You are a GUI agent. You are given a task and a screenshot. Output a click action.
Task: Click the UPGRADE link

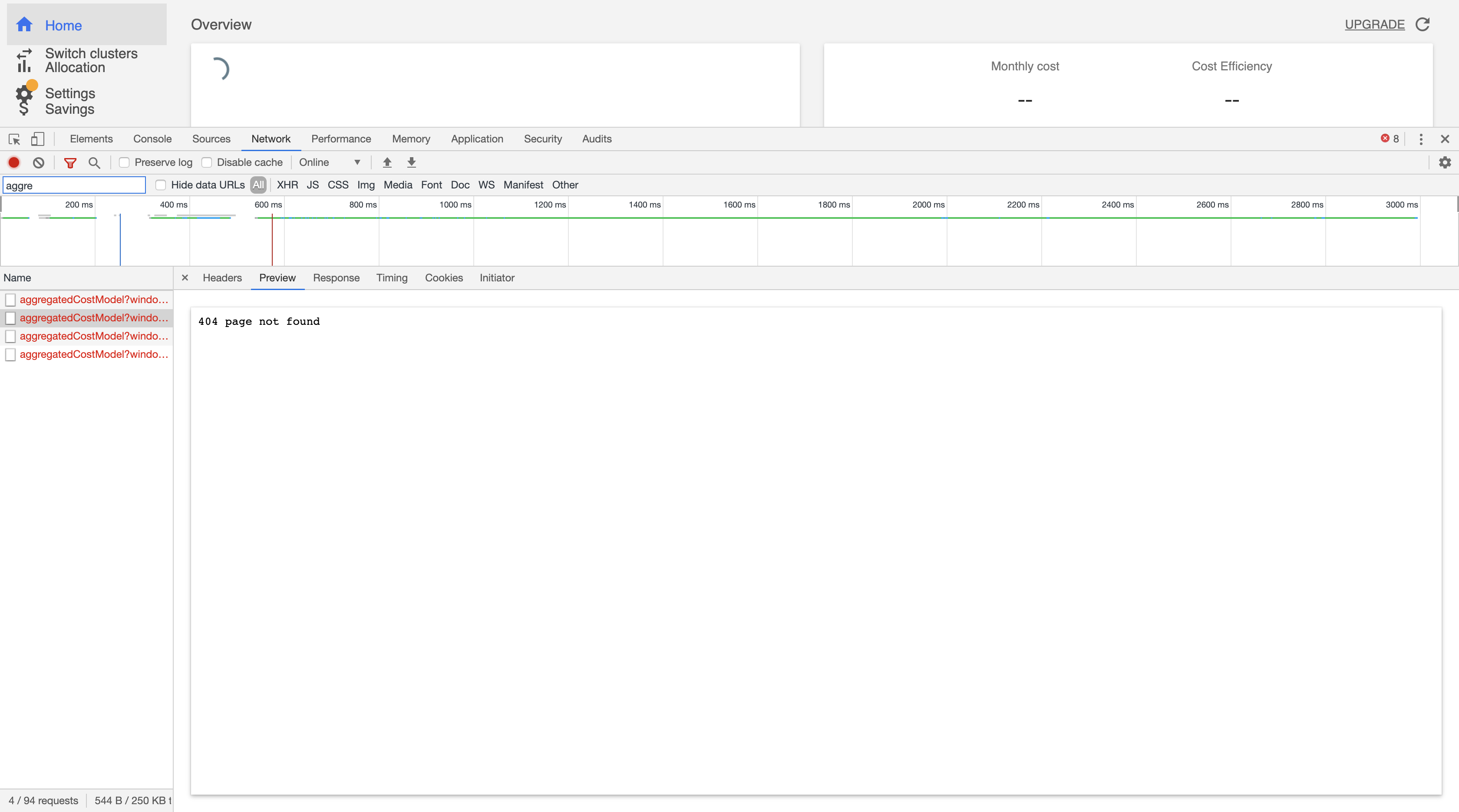pyautogui.click(x=1375, y=24)
